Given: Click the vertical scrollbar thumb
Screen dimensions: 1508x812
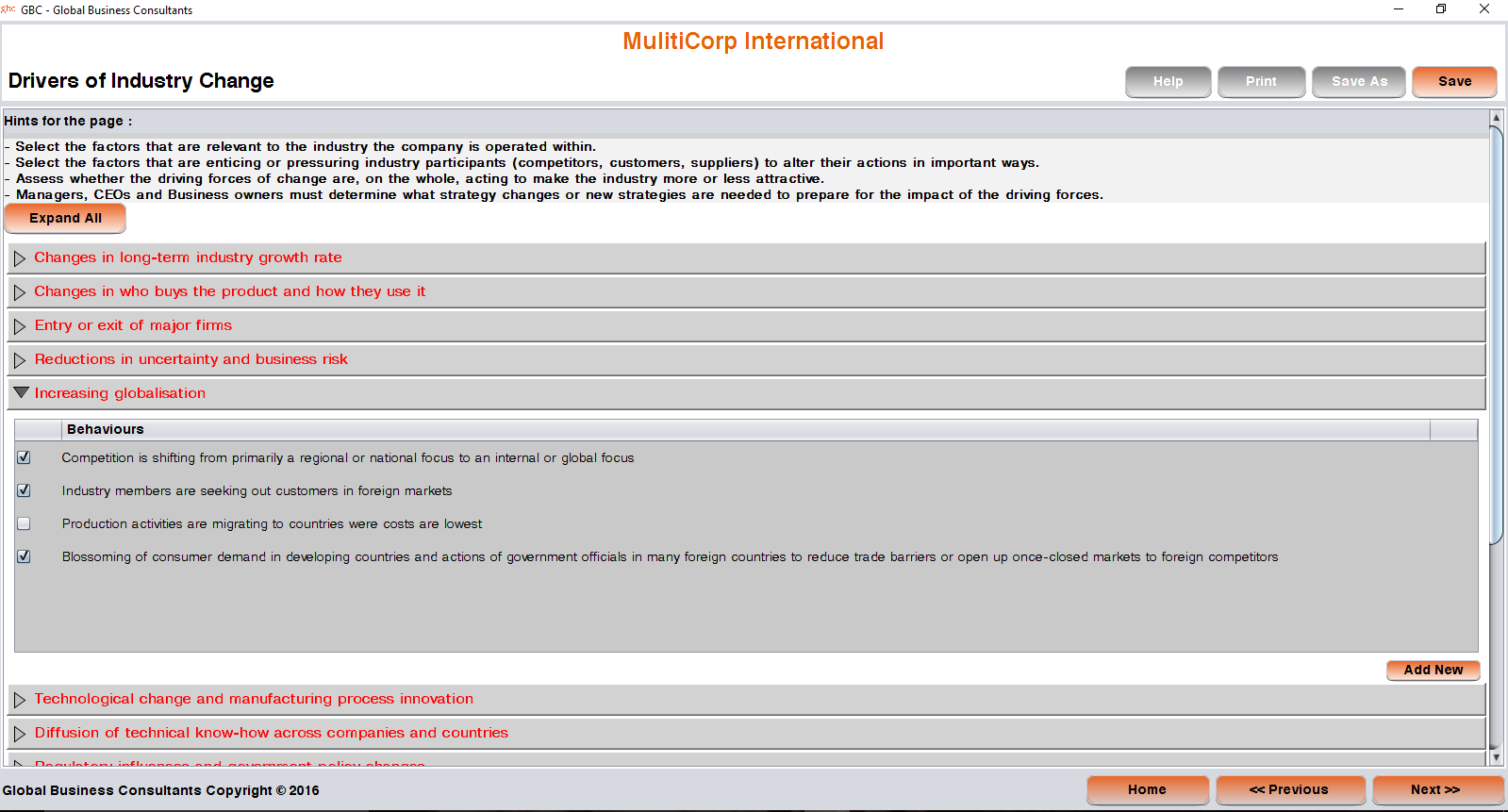Looking at the screenshot, I should click(1496, 335).
